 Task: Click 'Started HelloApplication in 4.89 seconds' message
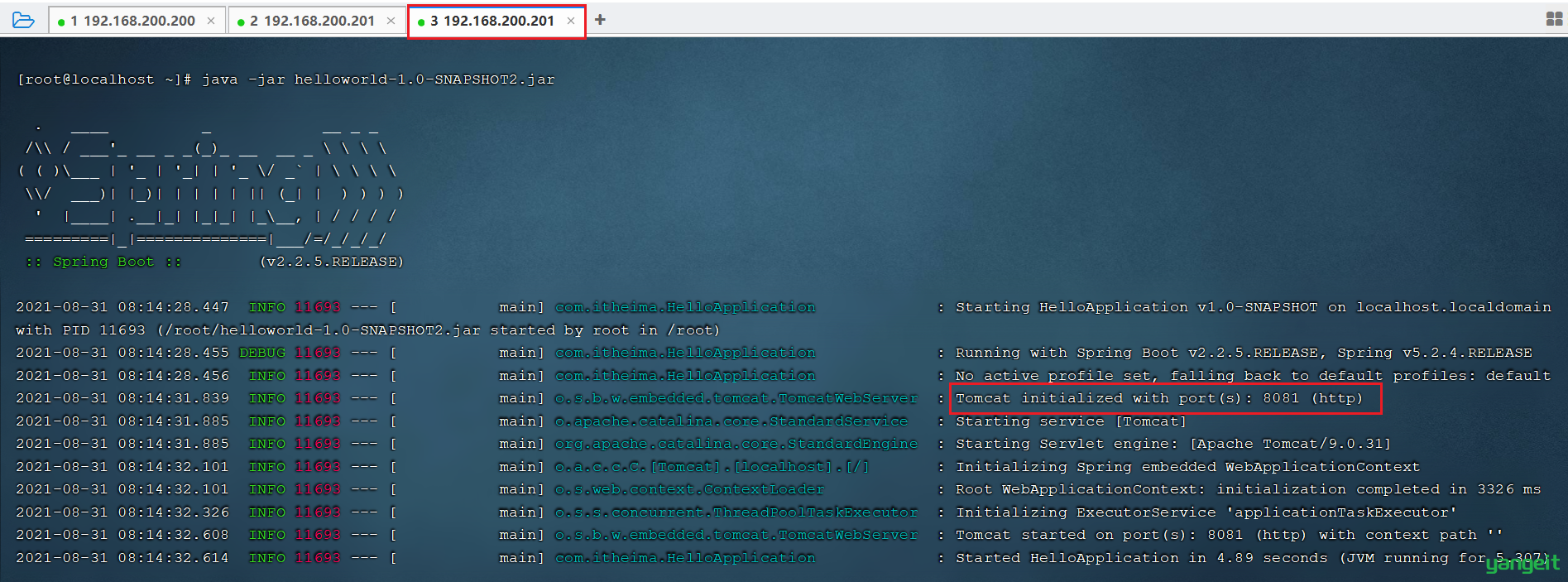click(1251, 558)
